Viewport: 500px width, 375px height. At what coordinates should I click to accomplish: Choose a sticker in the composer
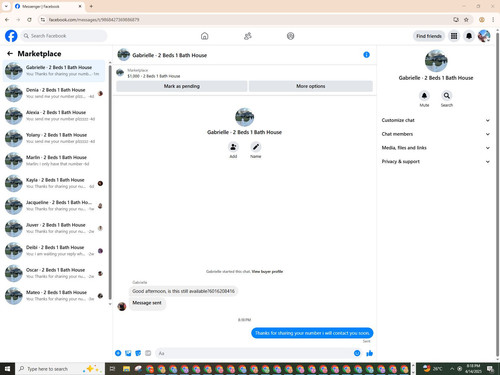[x=138, y=353]
